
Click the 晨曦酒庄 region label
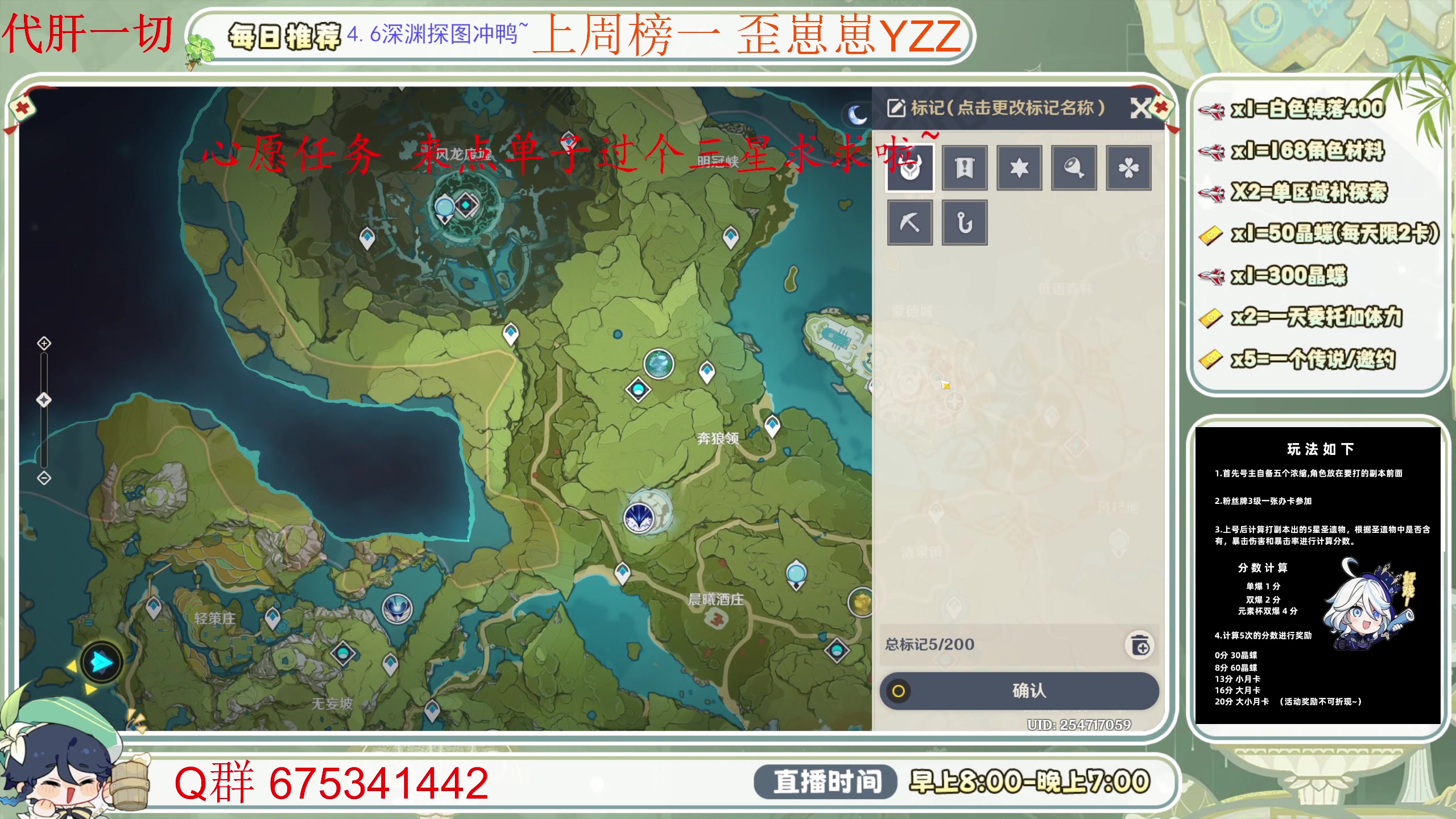(x=715, y=599)
